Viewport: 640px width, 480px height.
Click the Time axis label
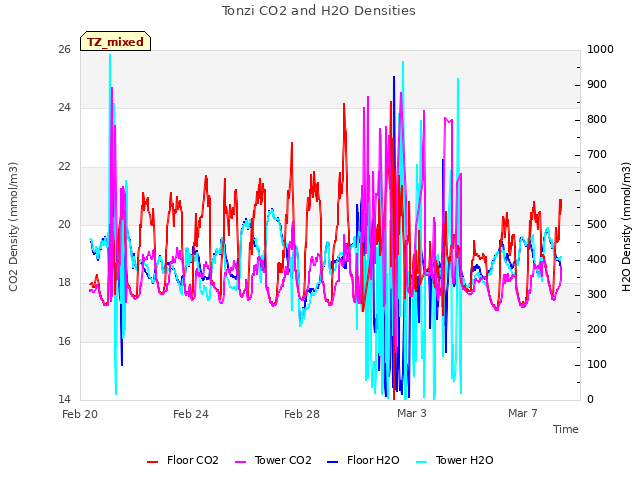tap(566, 429)
